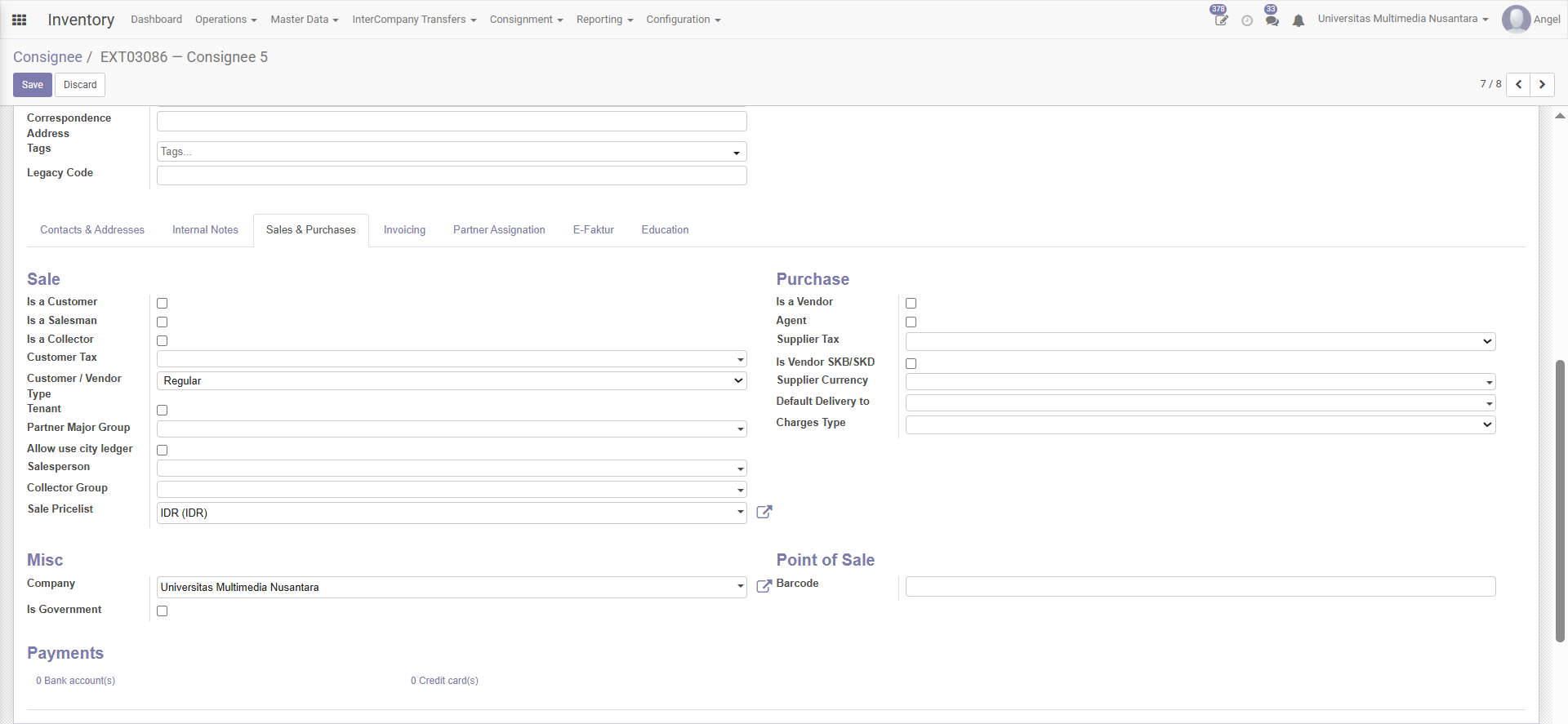The height and width of the screenshot is (724, 1568).
Task: Click the Discard button
Action: pyautogui.click(x=80, y=85)
